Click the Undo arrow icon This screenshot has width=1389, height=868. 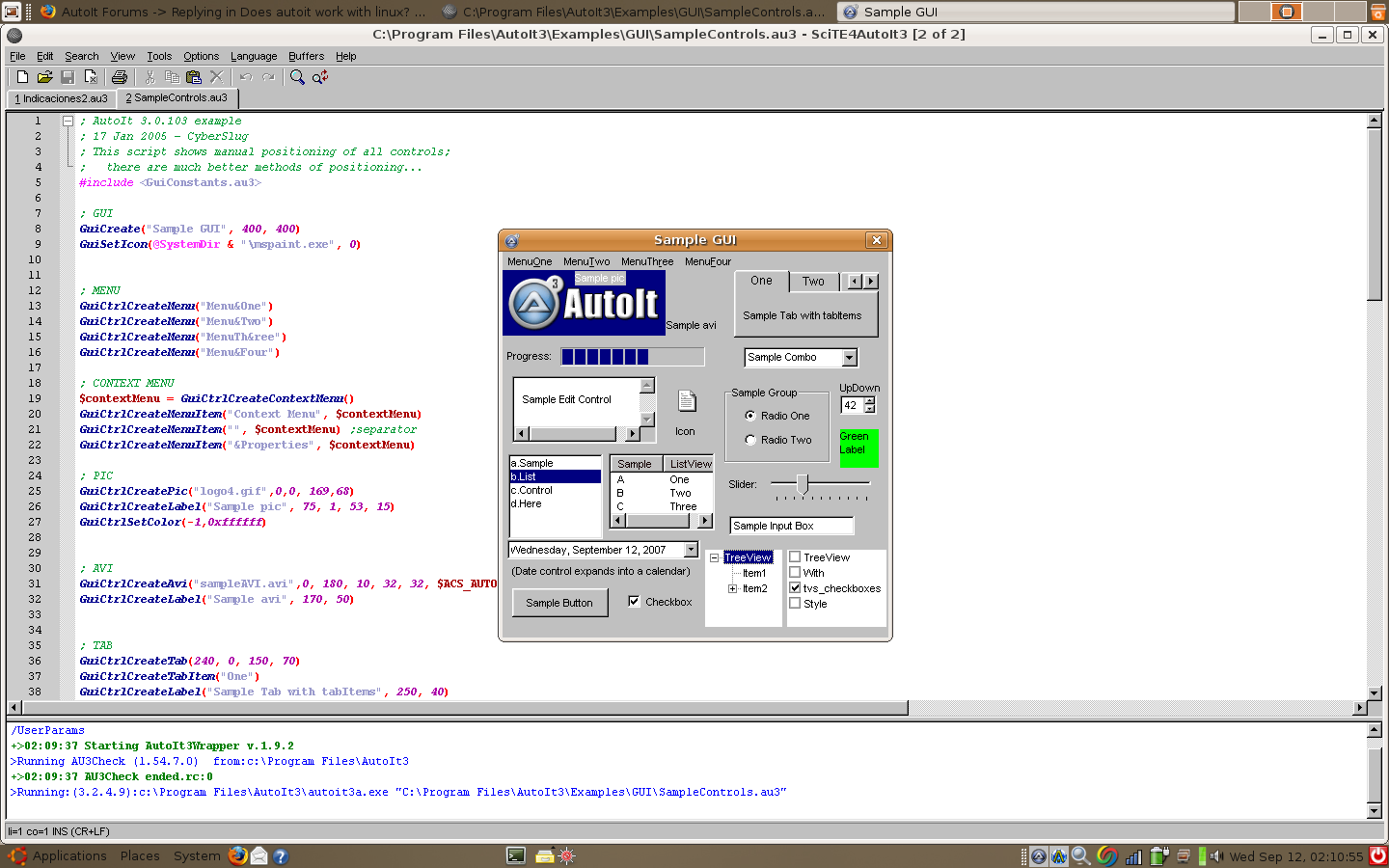click(x=246, y=77)
